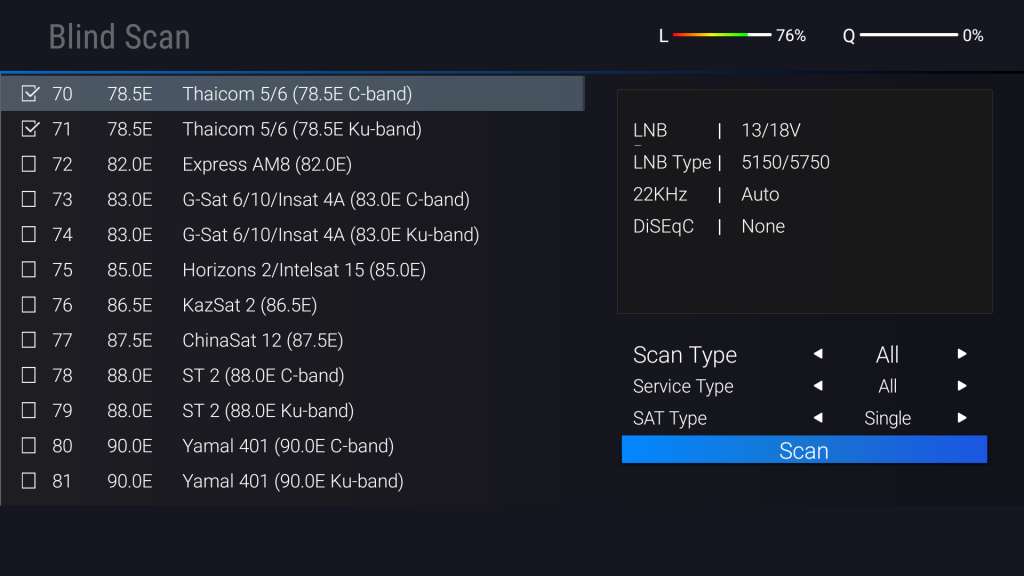The height and width of the screenshot is (576, 1024).
Task: Enable scanning for ST 2 Ku-band
Action: [x=30, y=411]
